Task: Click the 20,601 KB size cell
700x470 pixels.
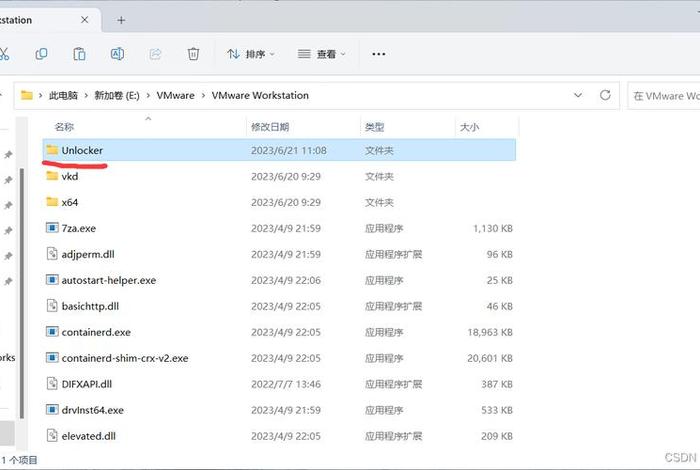Action: coord(490,358)
